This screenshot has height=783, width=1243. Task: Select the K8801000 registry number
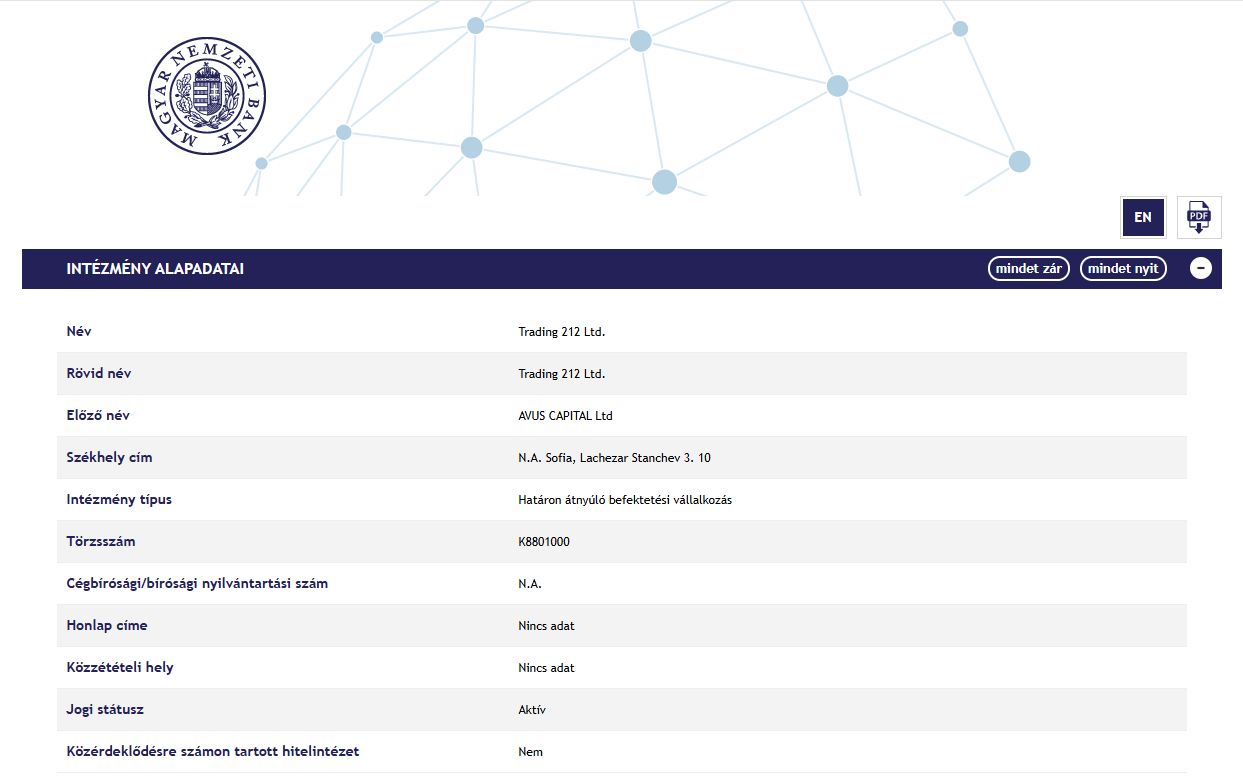[x=544, y=542]
